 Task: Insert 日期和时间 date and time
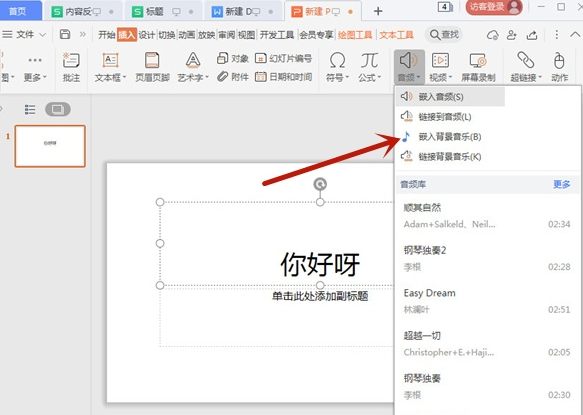[x=283, y=77]
